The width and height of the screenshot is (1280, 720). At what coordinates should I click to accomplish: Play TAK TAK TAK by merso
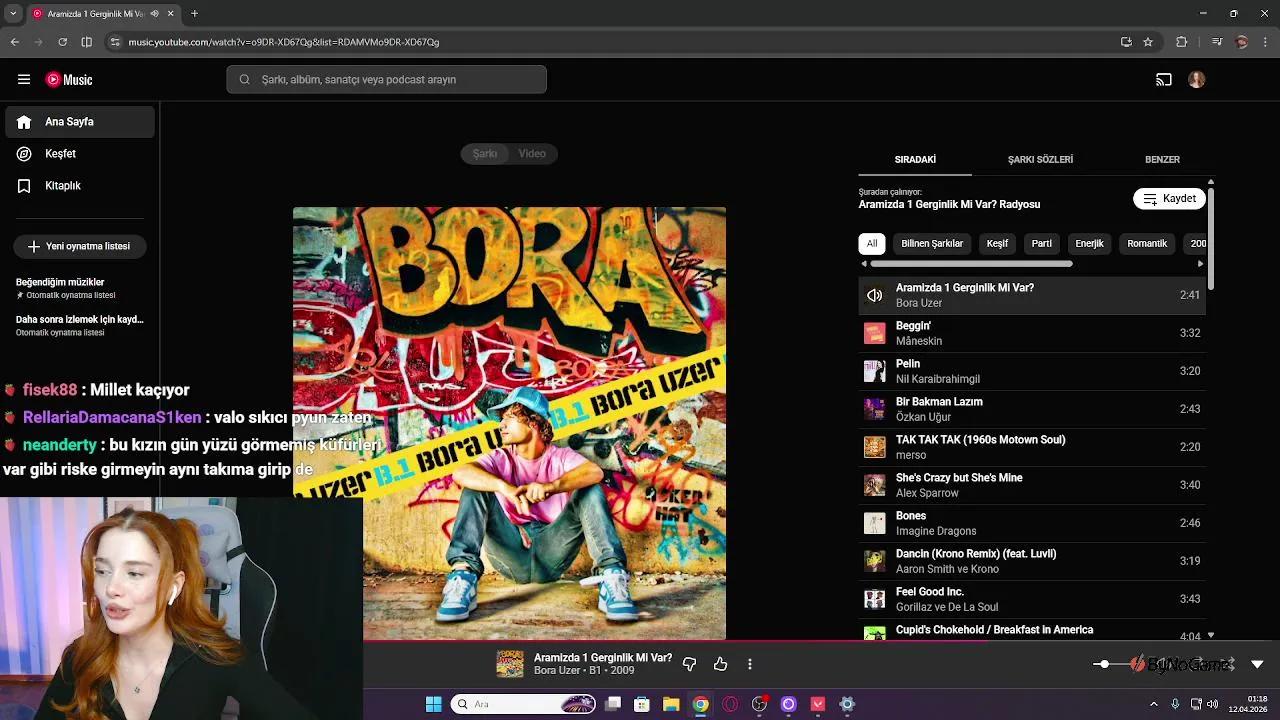click(1032, 447)
